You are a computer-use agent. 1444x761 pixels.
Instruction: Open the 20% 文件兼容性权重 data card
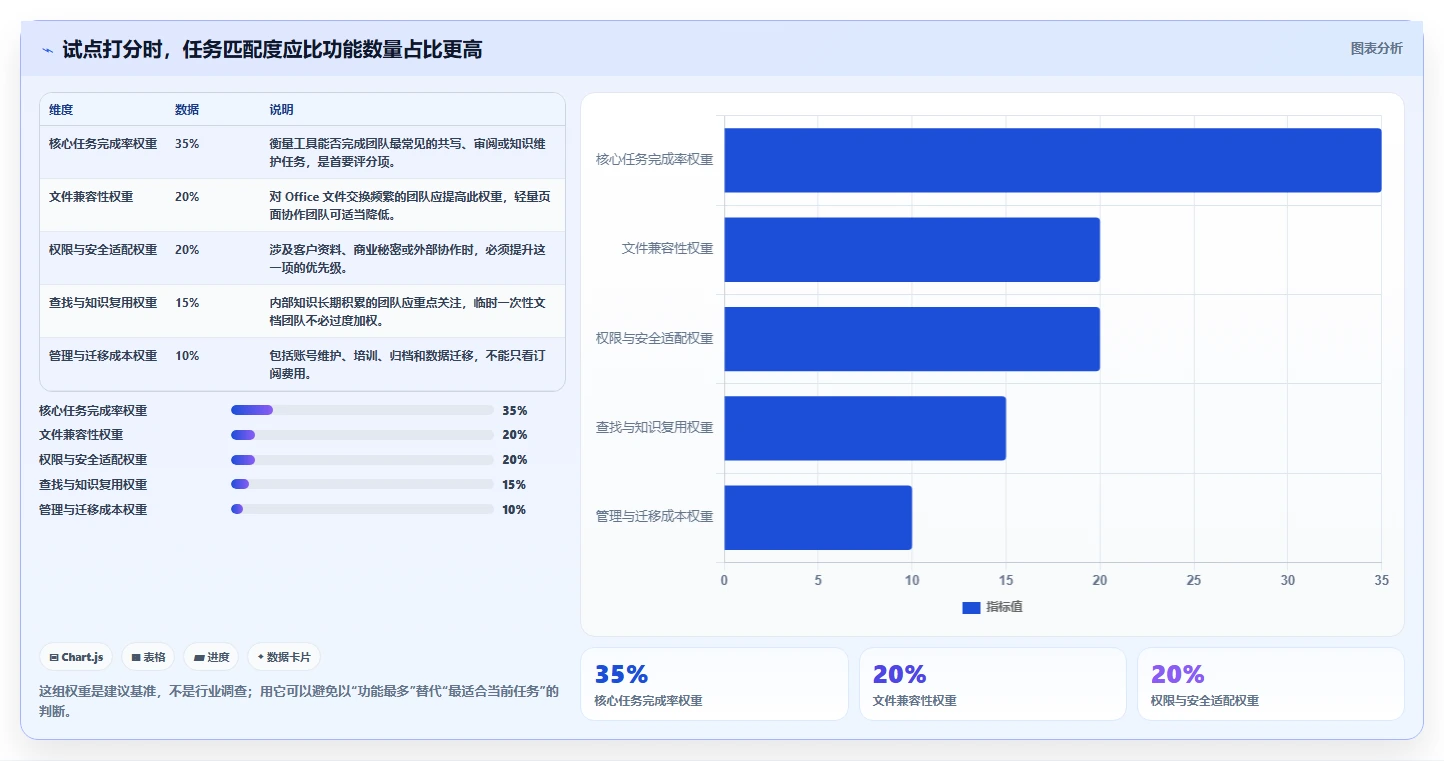pos(993,684)
